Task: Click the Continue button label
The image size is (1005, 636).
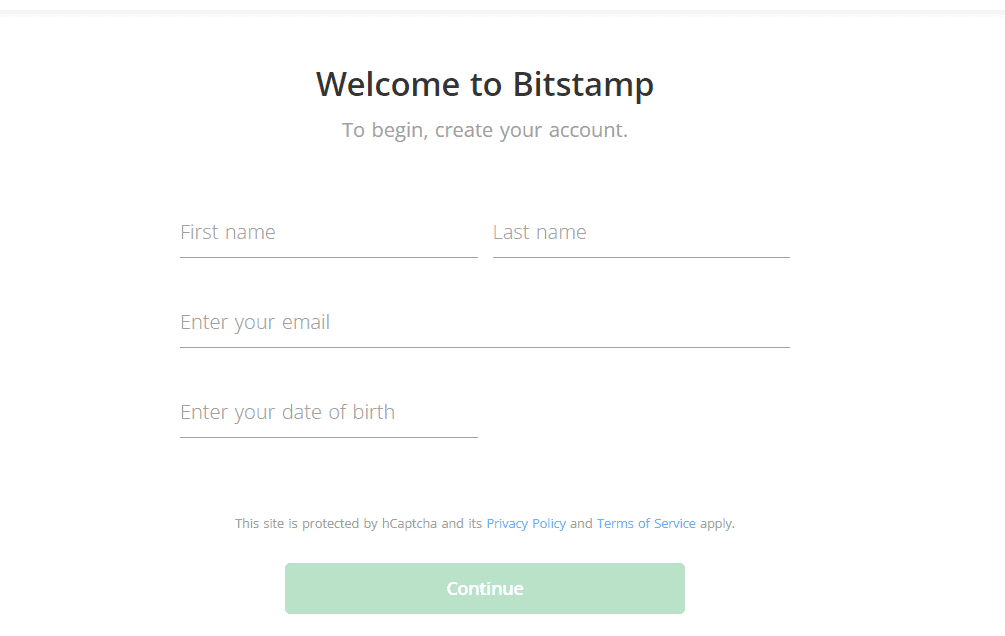Action: point(484,588)
